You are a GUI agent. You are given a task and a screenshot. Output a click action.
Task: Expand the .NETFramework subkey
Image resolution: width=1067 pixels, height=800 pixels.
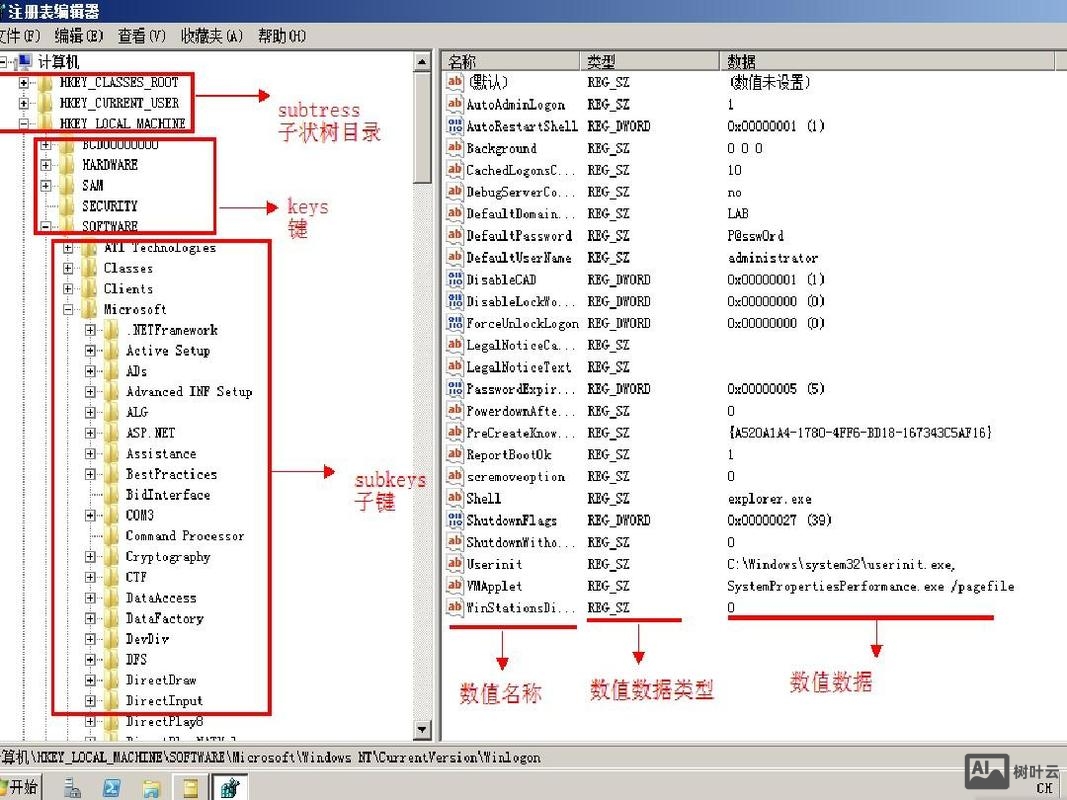(x=89, y=330)
